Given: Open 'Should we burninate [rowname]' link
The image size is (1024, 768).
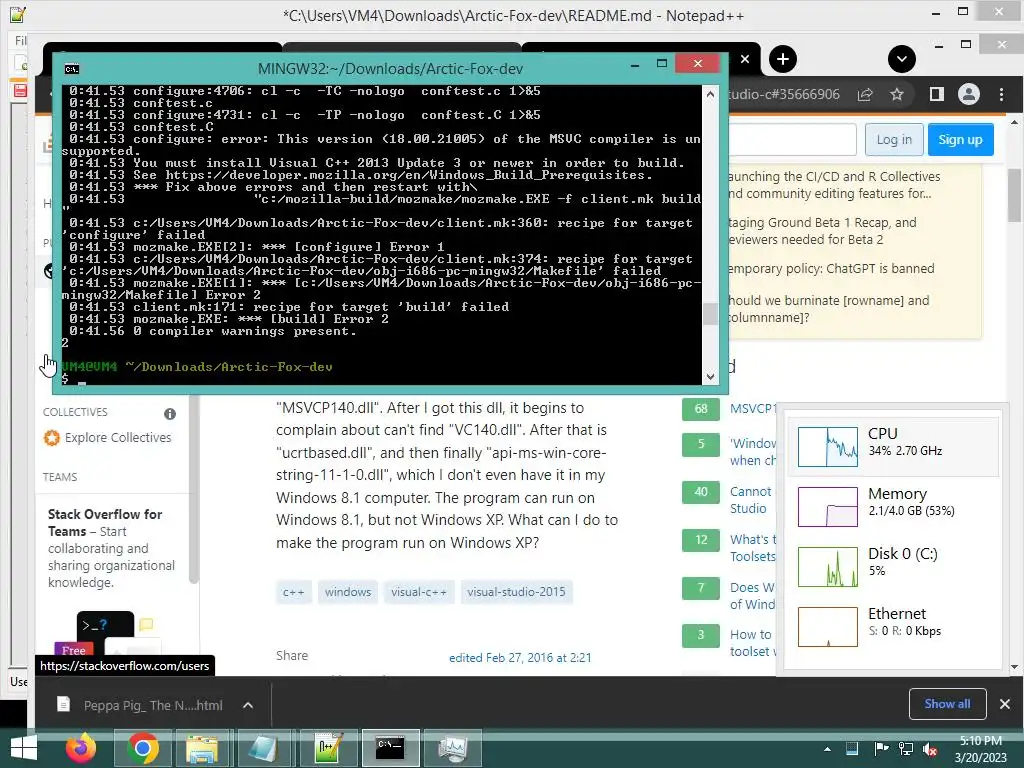Looking at the screenshot, I should (x=829, y=309).
